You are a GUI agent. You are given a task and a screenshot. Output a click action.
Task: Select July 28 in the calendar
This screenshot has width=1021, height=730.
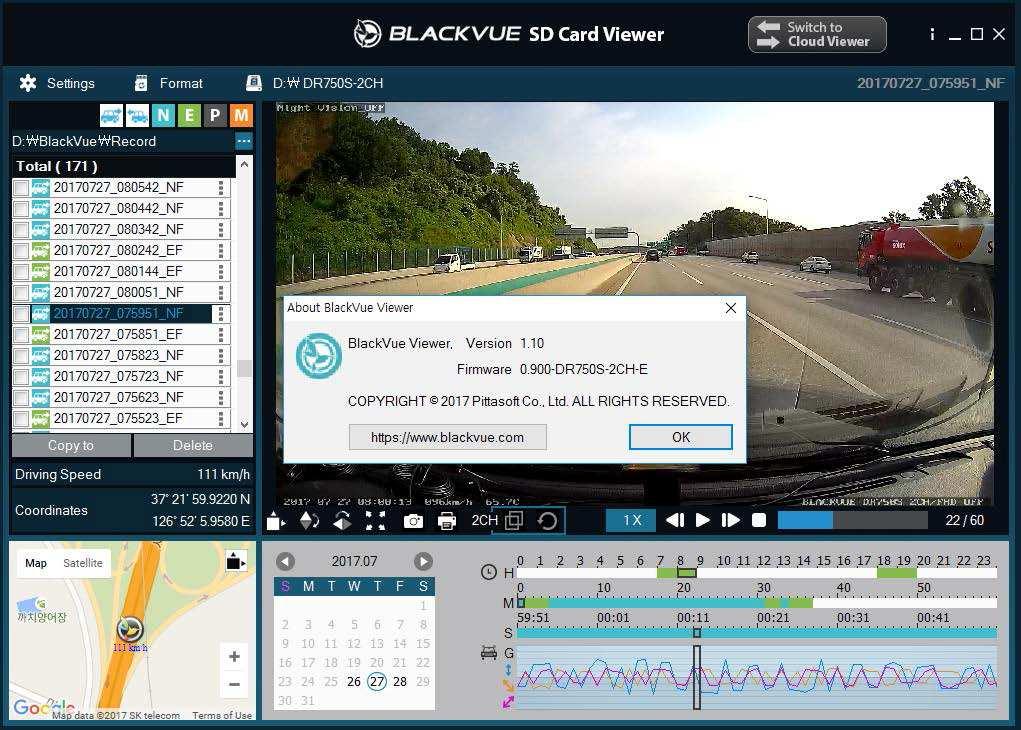(x=400, y=682)
